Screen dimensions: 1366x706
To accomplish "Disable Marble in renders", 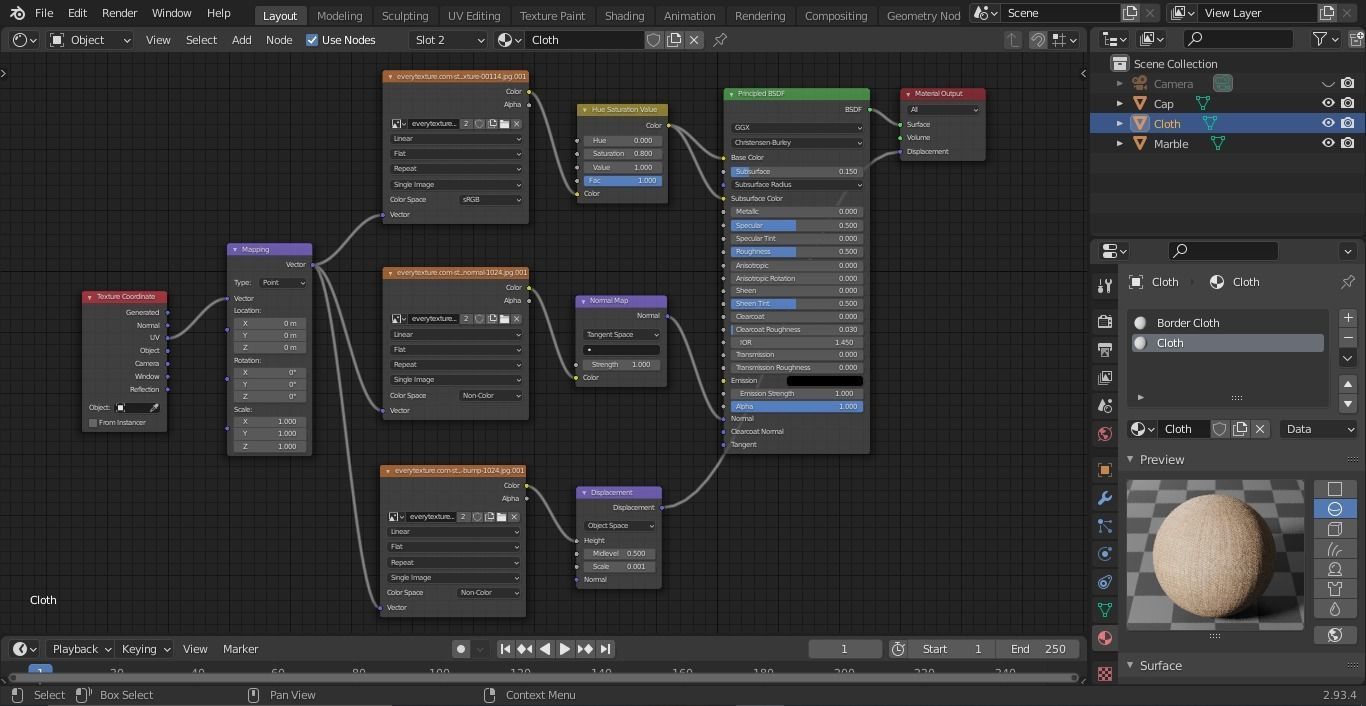I will pyautogui.click(x=1348, y=143).
